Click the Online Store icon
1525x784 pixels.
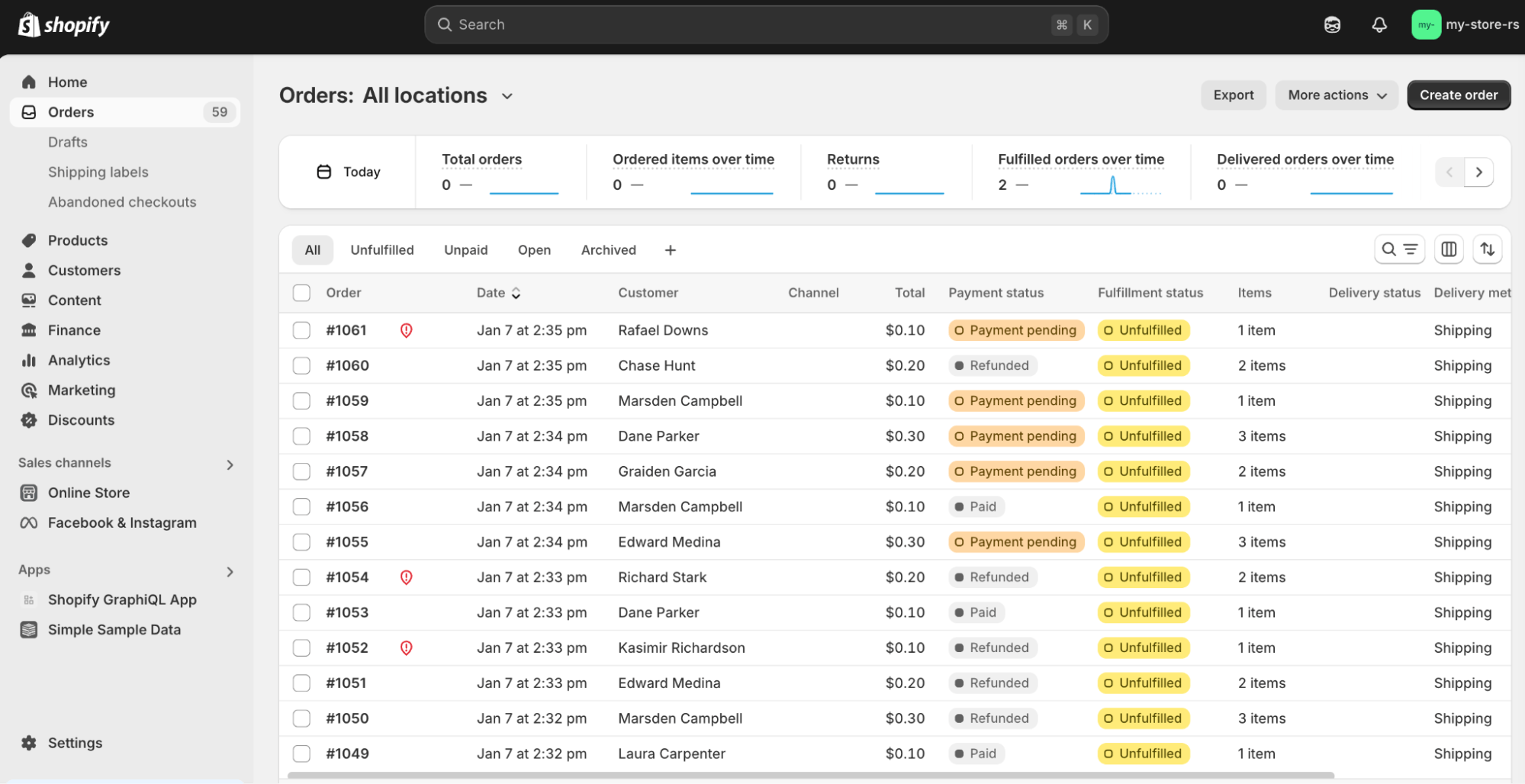point(29,493)
